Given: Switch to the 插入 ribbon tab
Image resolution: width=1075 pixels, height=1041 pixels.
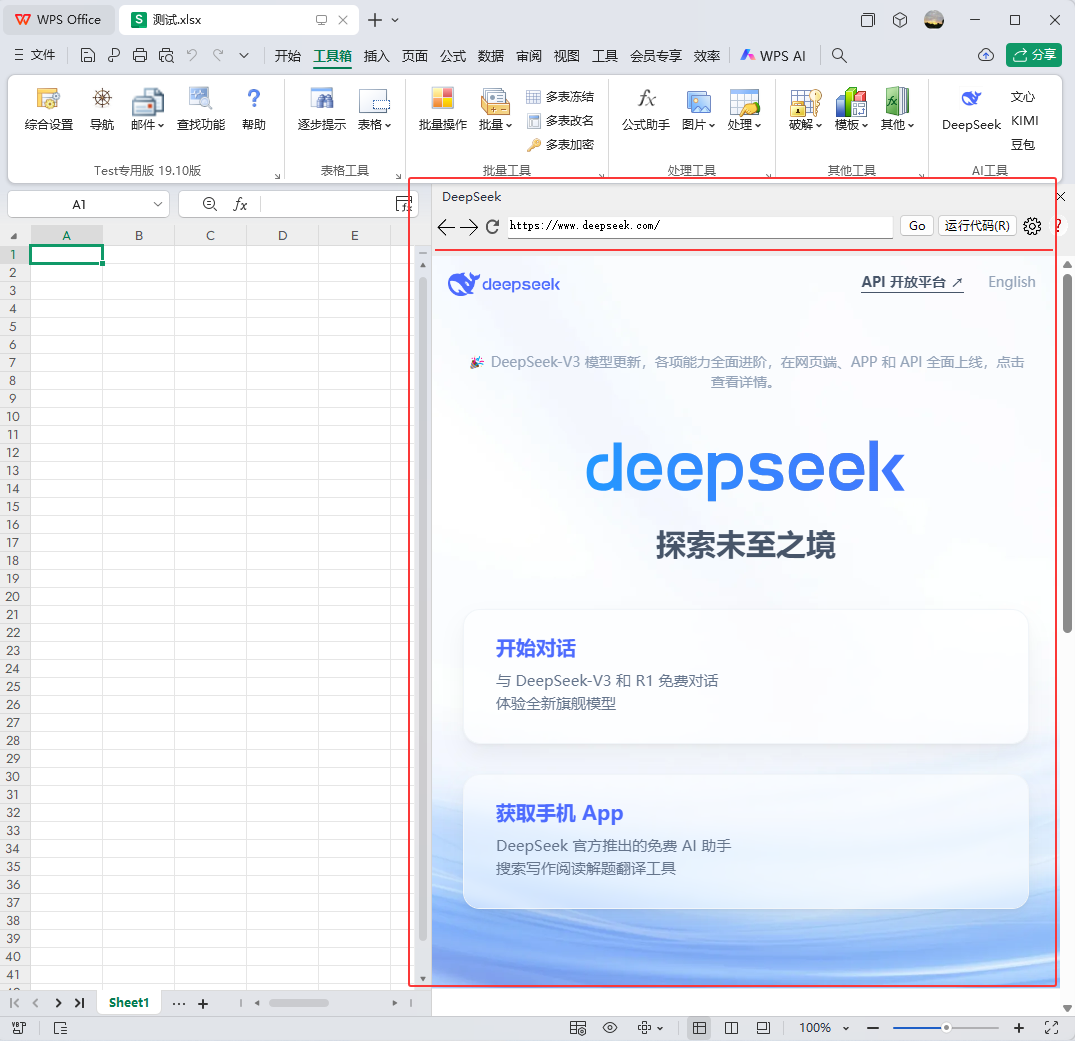Looking at the screenshot, I should (377, 56).
